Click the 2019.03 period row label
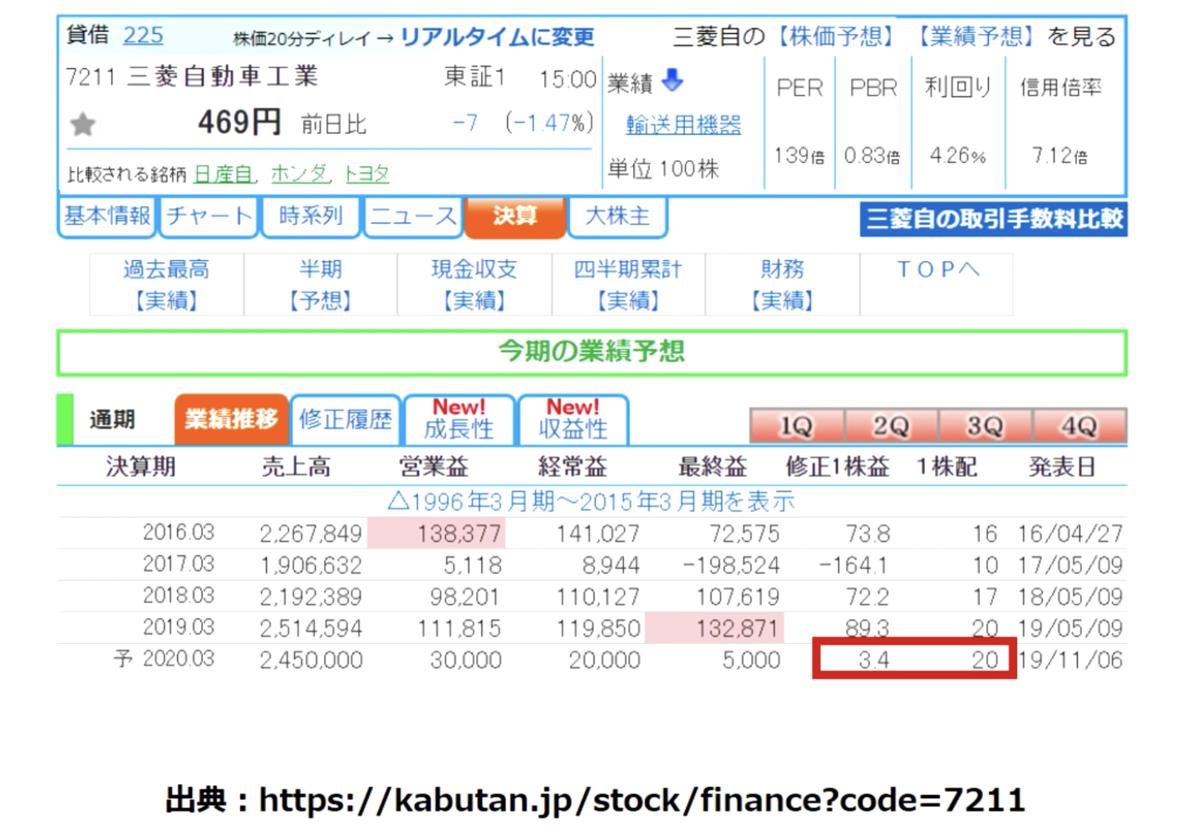 tap(178, 628)
